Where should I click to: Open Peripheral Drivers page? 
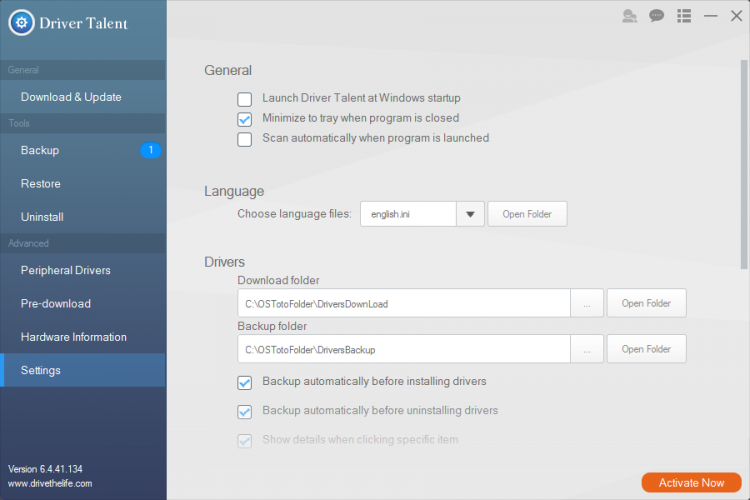(83, 270)
